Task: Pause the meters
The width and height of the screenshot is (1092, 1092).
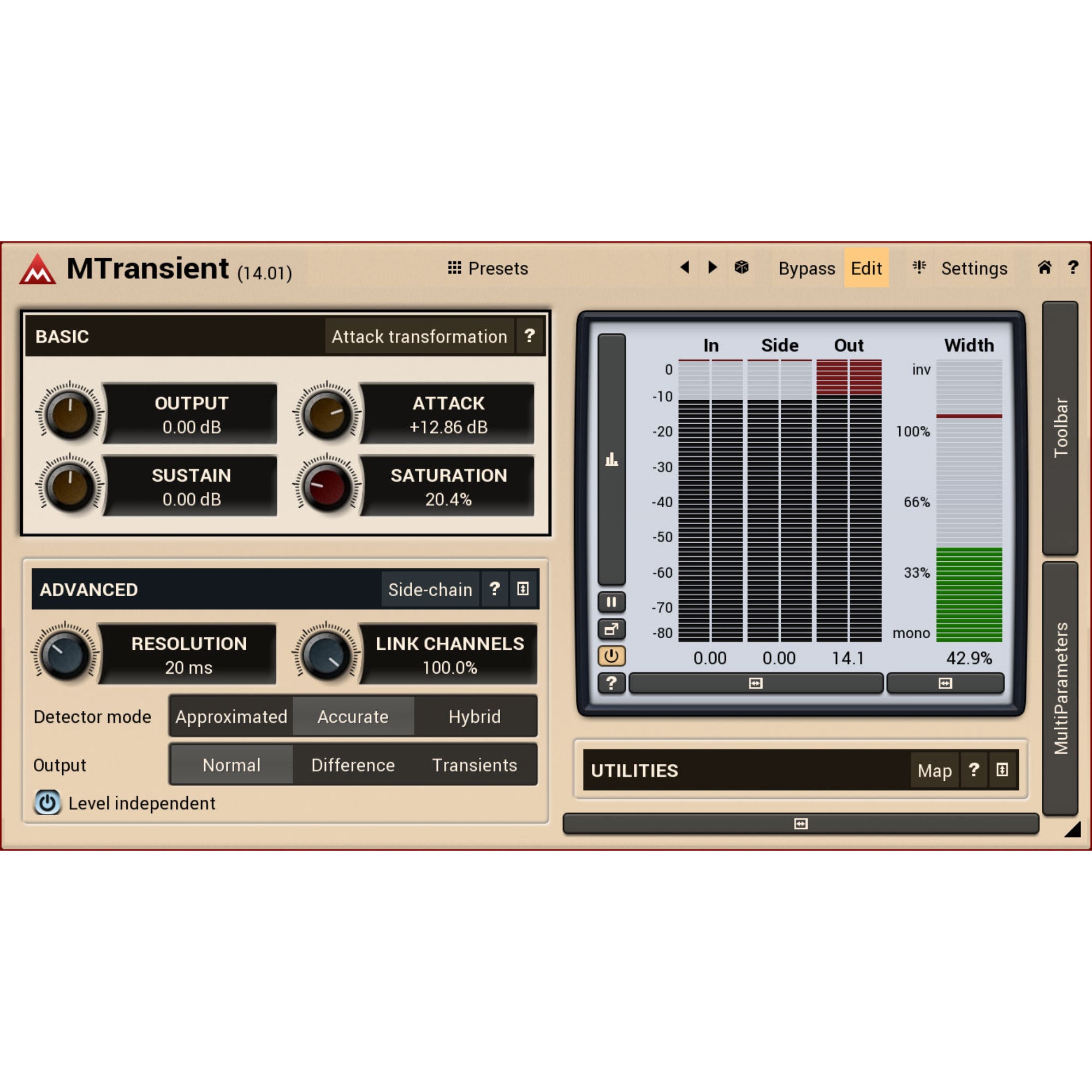Action: 612,602
